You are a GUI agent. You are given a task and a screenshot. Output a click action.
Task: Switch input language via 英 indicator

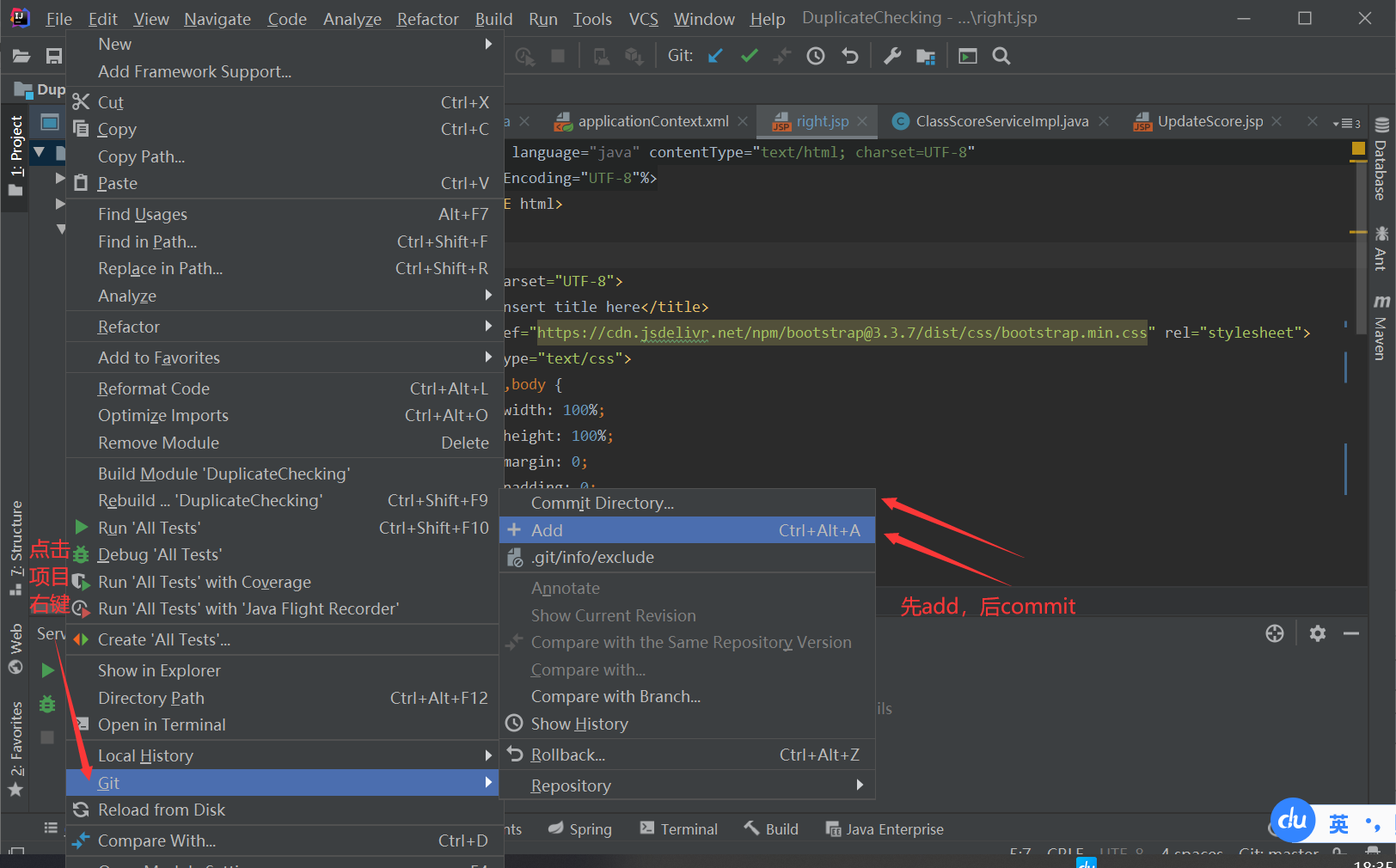(1338, 825)
